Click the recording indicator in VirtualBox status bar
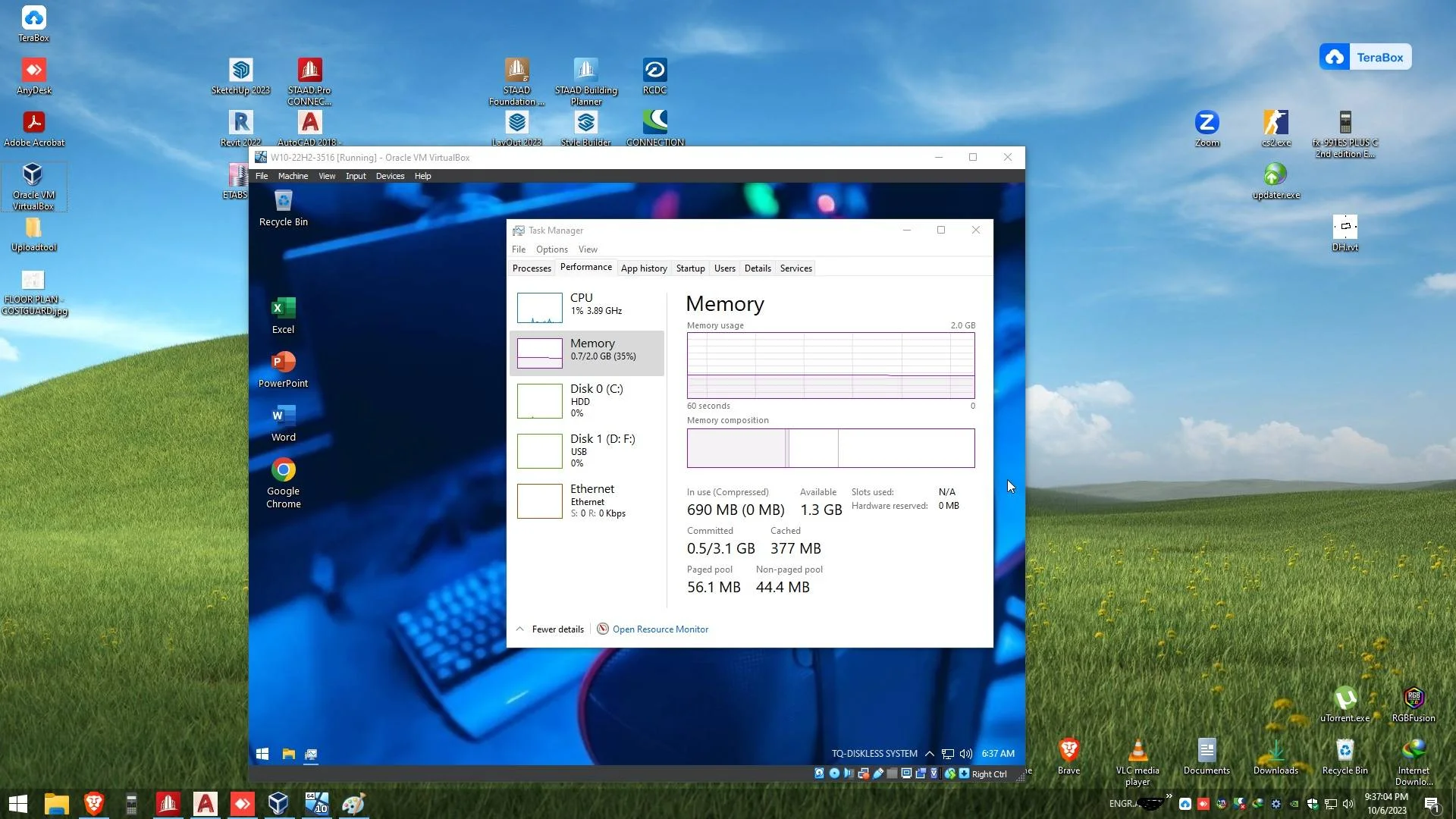Image resolution: width=1456 pixels, height=819 pixels. (921, 773)
